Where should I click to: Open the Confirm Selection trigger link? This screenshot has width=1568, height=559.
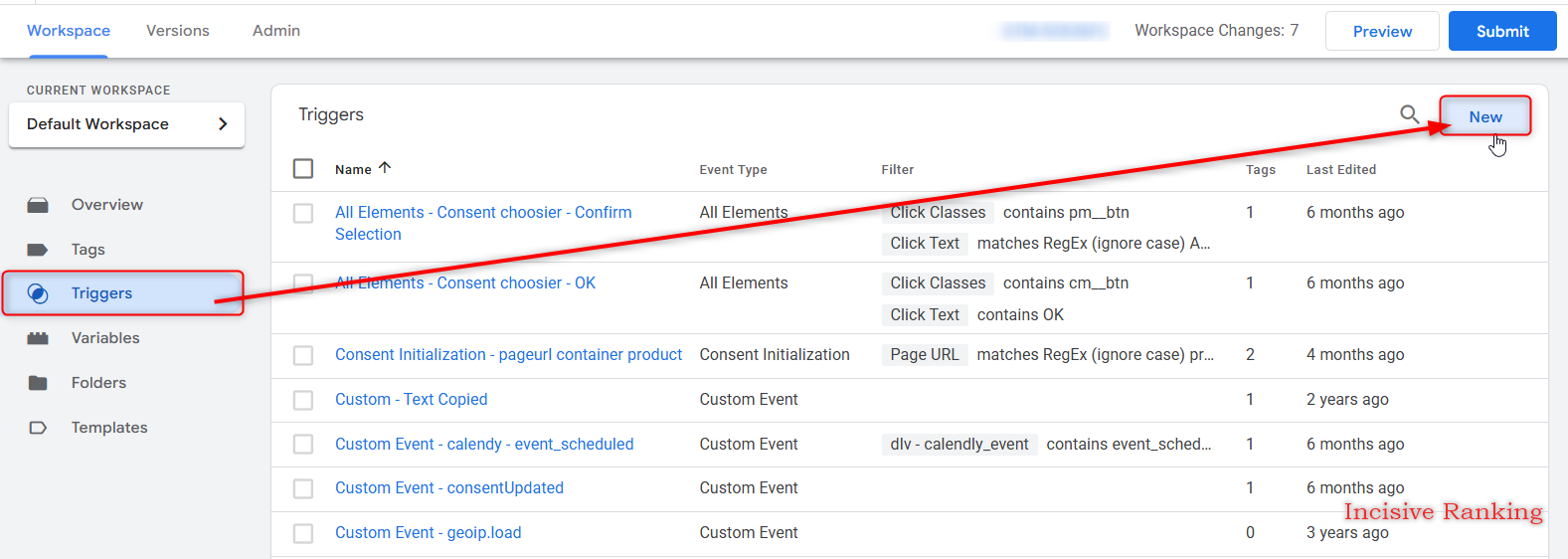483,223
